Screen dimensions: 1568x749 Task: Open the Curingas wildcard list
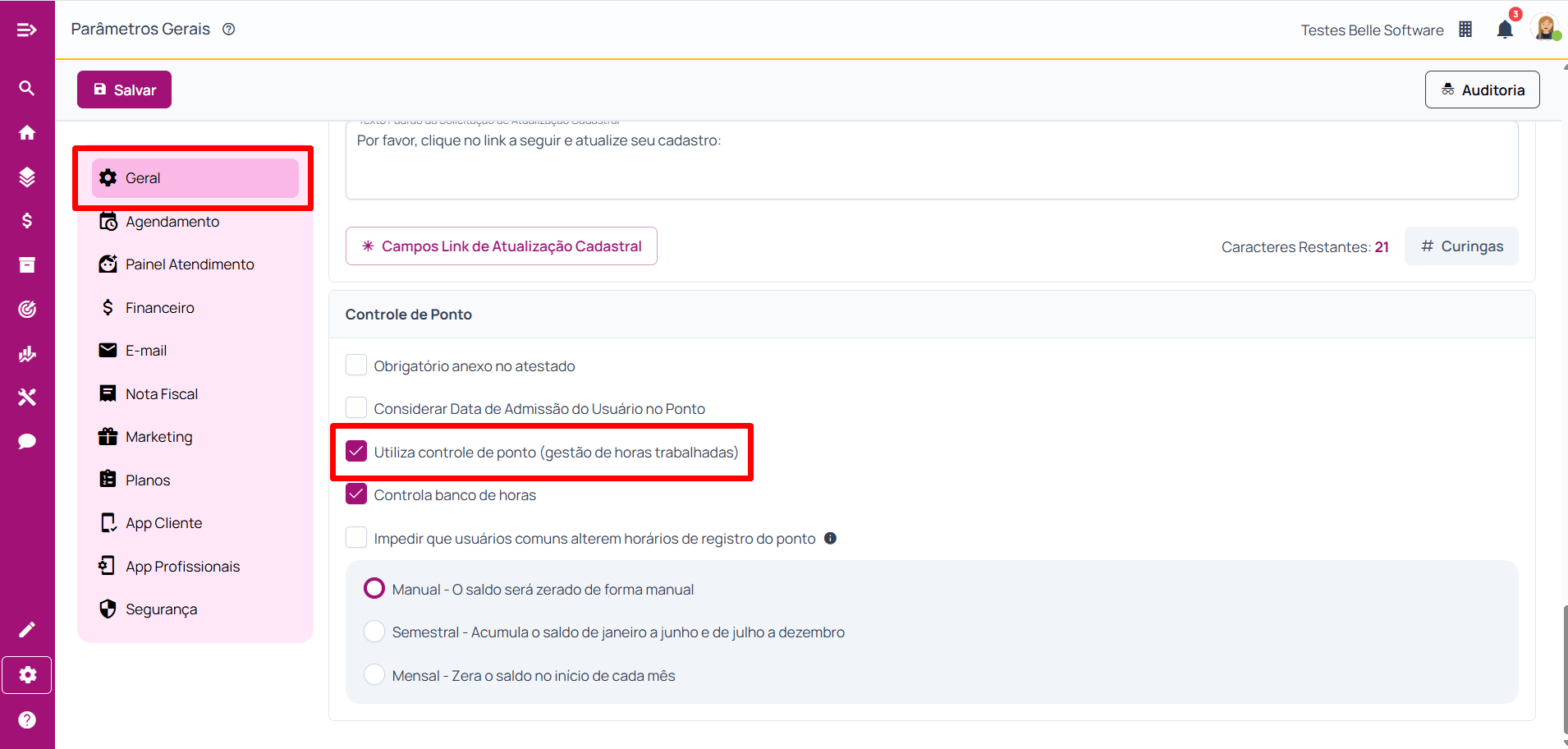coord(1461,246)
